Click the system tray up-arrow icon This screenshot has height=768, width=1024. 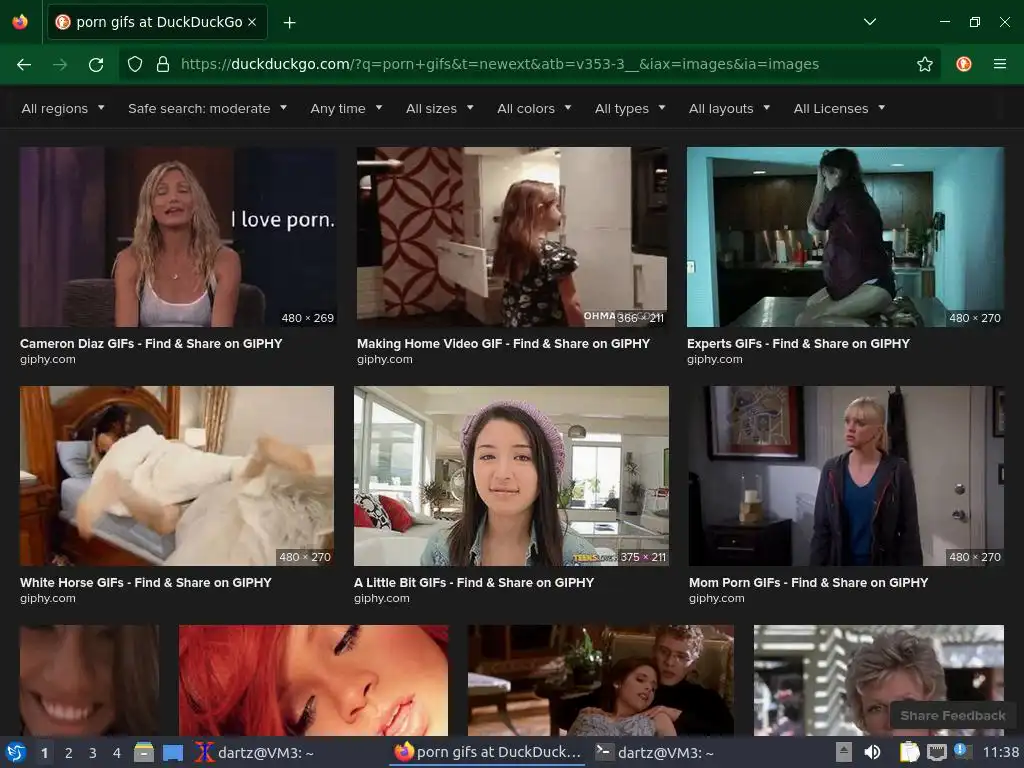844,752
